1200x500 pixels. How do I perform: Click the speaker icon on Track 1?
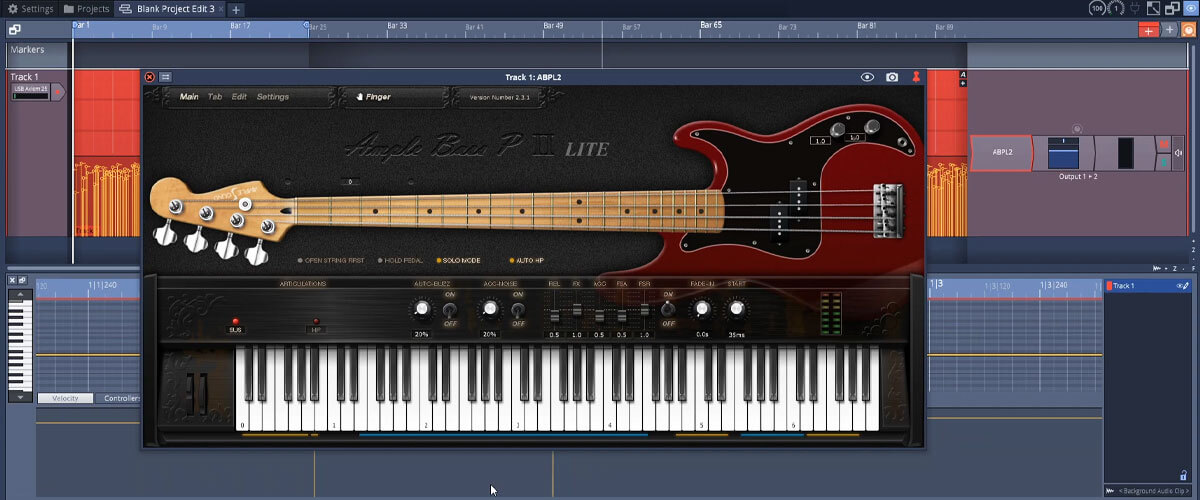coord(1179,153)
